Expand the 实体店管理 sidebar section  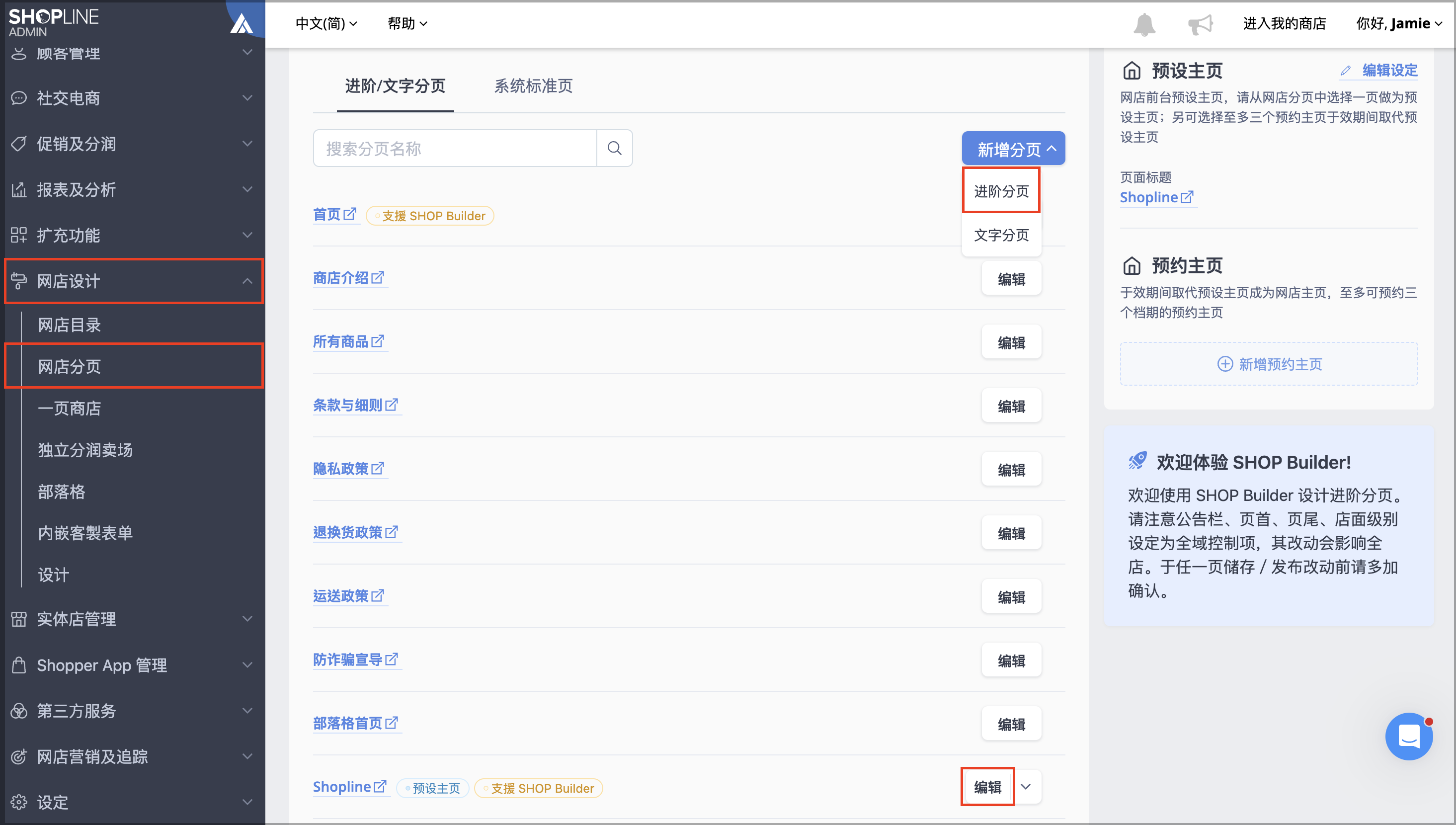coord(247,619)
